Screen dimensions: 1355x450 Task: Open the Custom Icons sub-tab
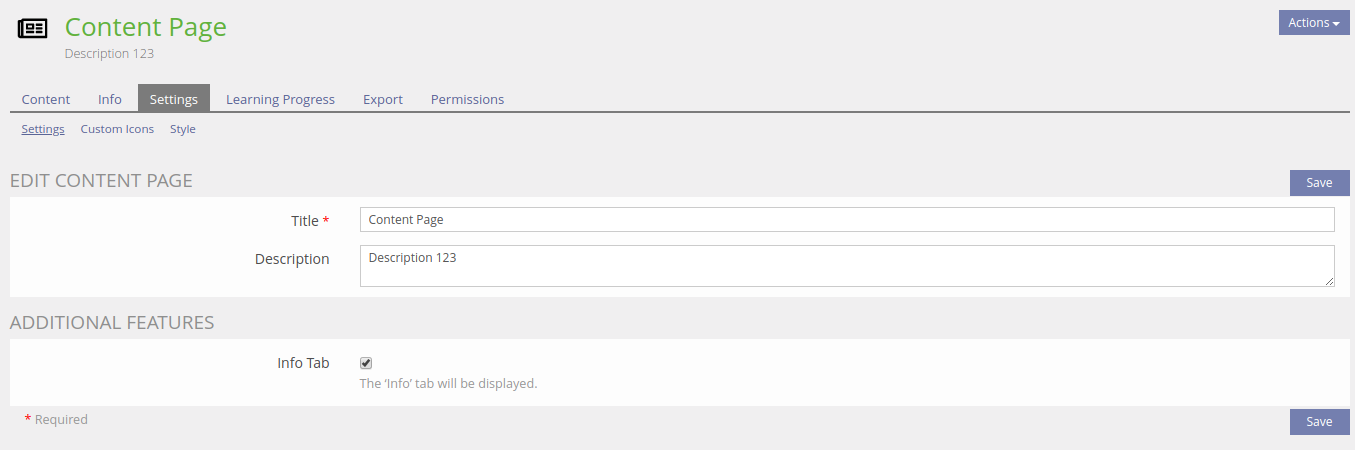tap(117, 129)
